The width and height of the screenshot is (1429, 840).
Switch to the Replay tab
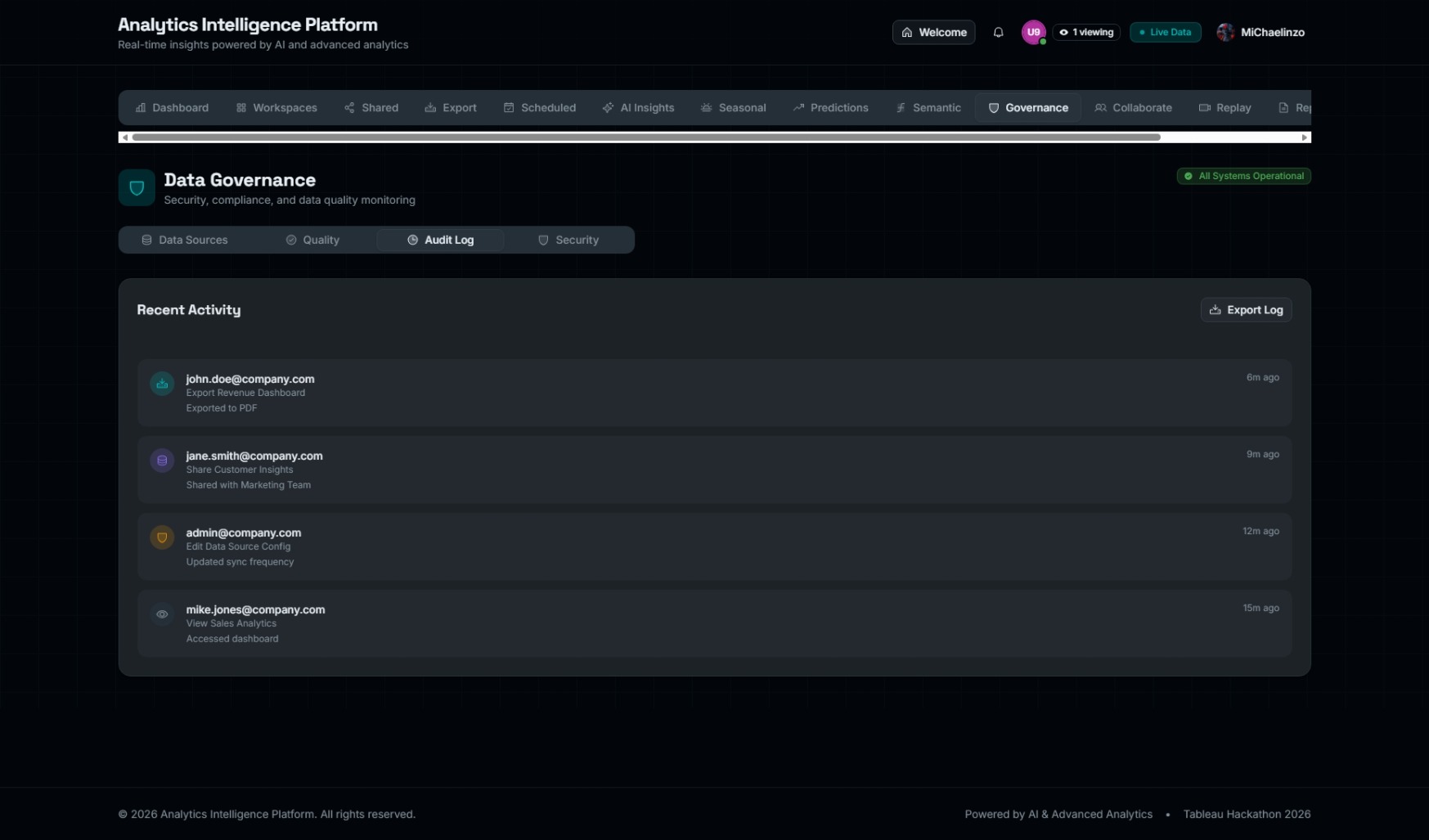(1225, 108)
